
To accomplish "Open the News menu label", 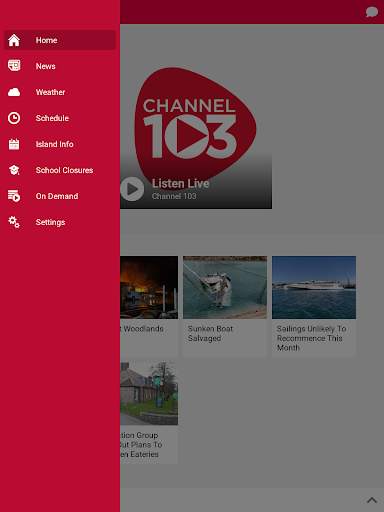I will tap(46, 66).
